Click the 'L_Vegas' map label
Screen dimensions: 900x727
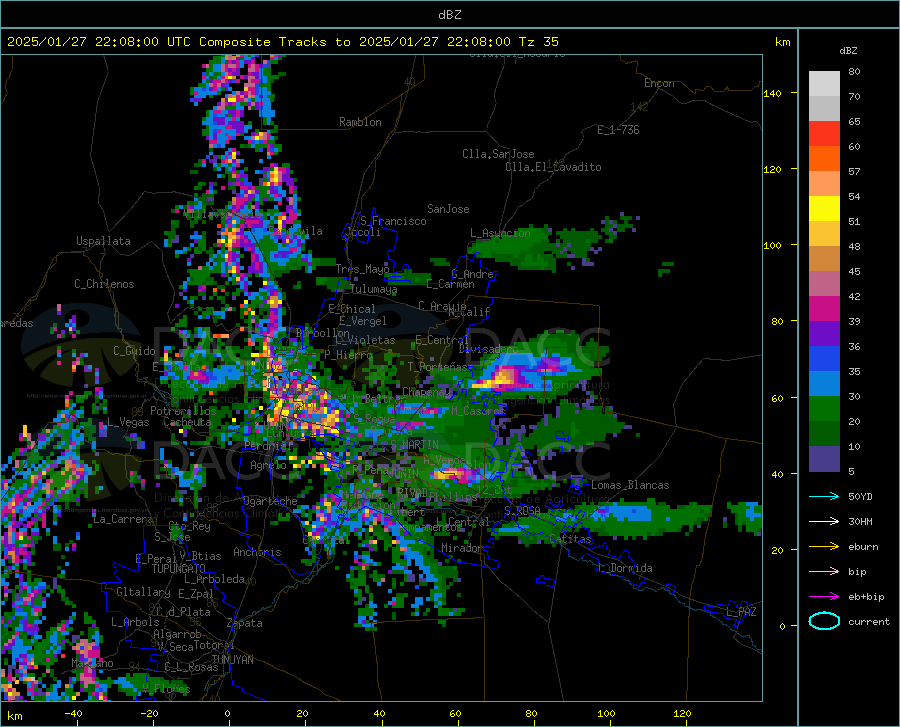click(128, 422)
